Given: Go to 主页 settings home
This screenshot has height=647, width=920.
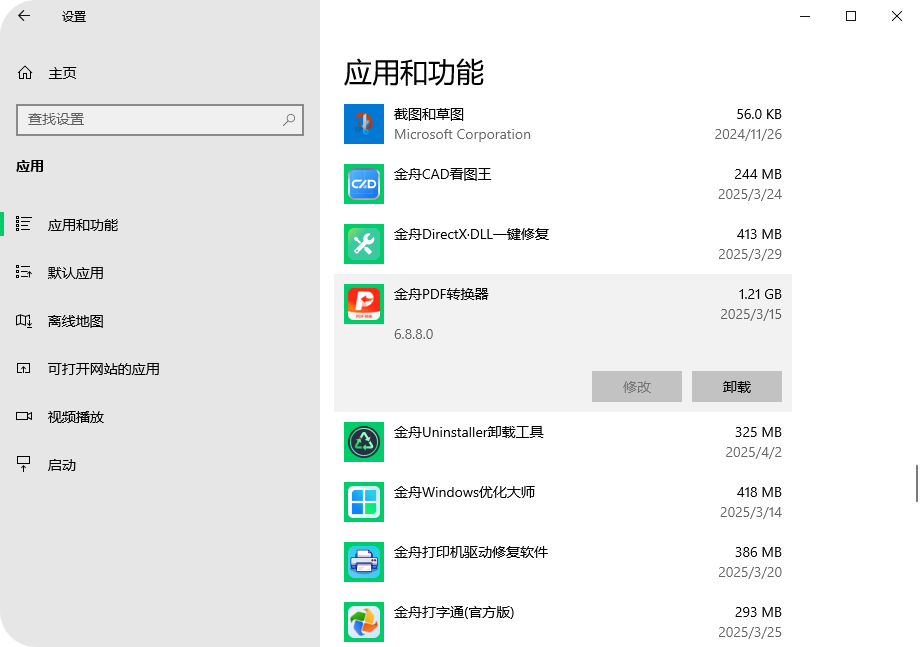Looking at the screenshot, I should tap(160, 73).
